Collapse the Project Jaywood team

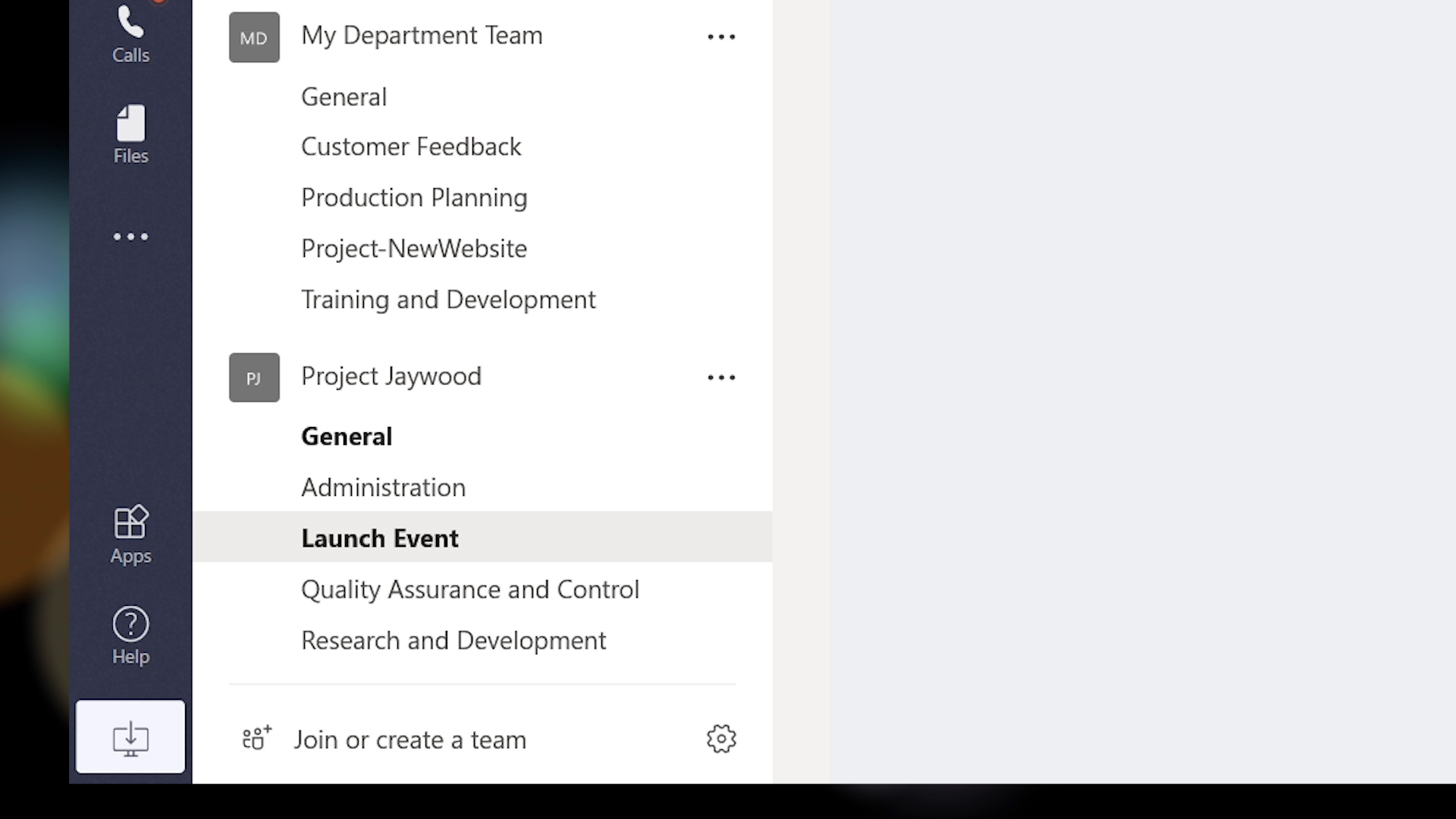(391, 376)
